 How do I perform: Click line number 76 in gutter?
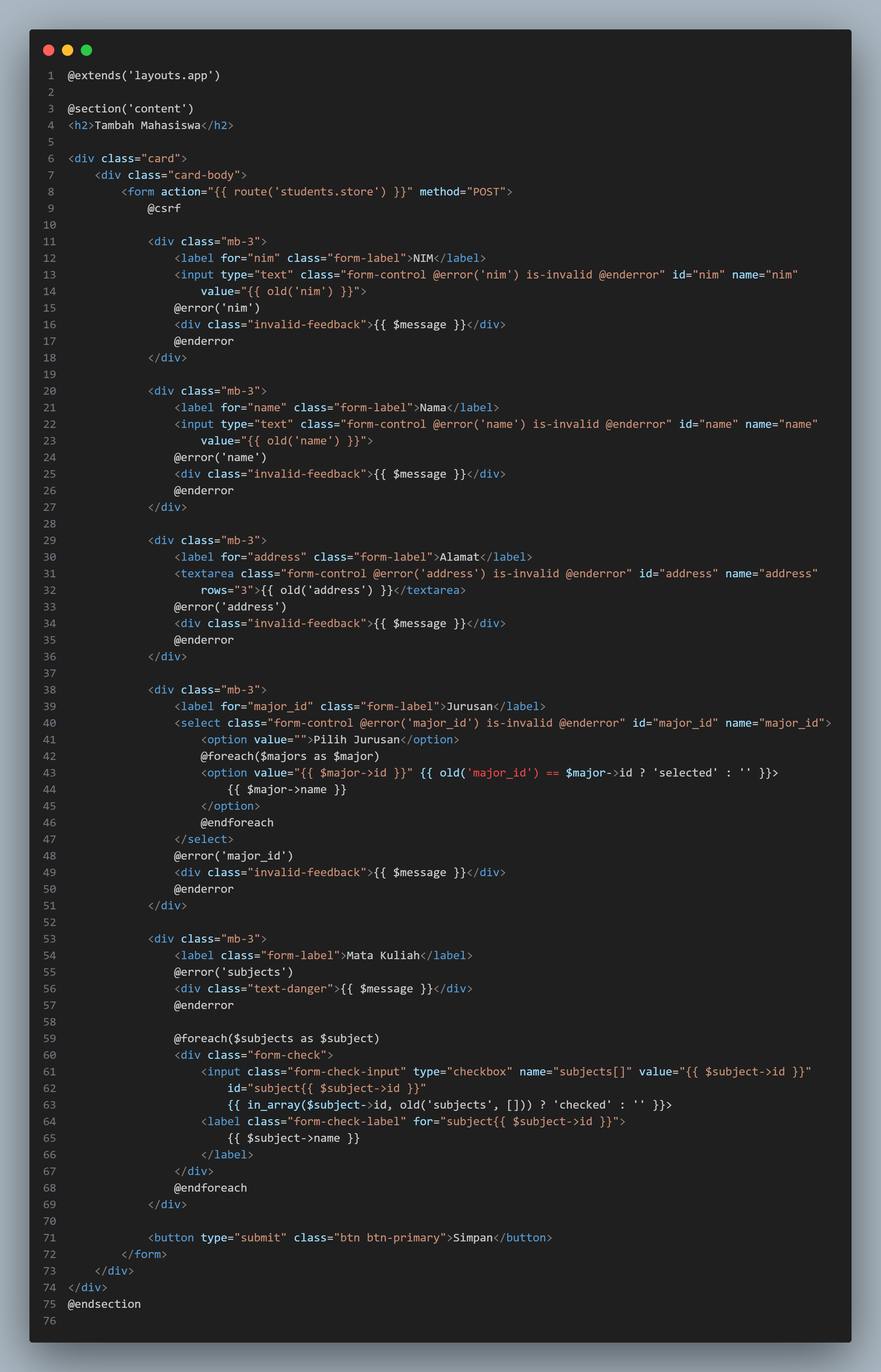click(x=50, y=1320)
